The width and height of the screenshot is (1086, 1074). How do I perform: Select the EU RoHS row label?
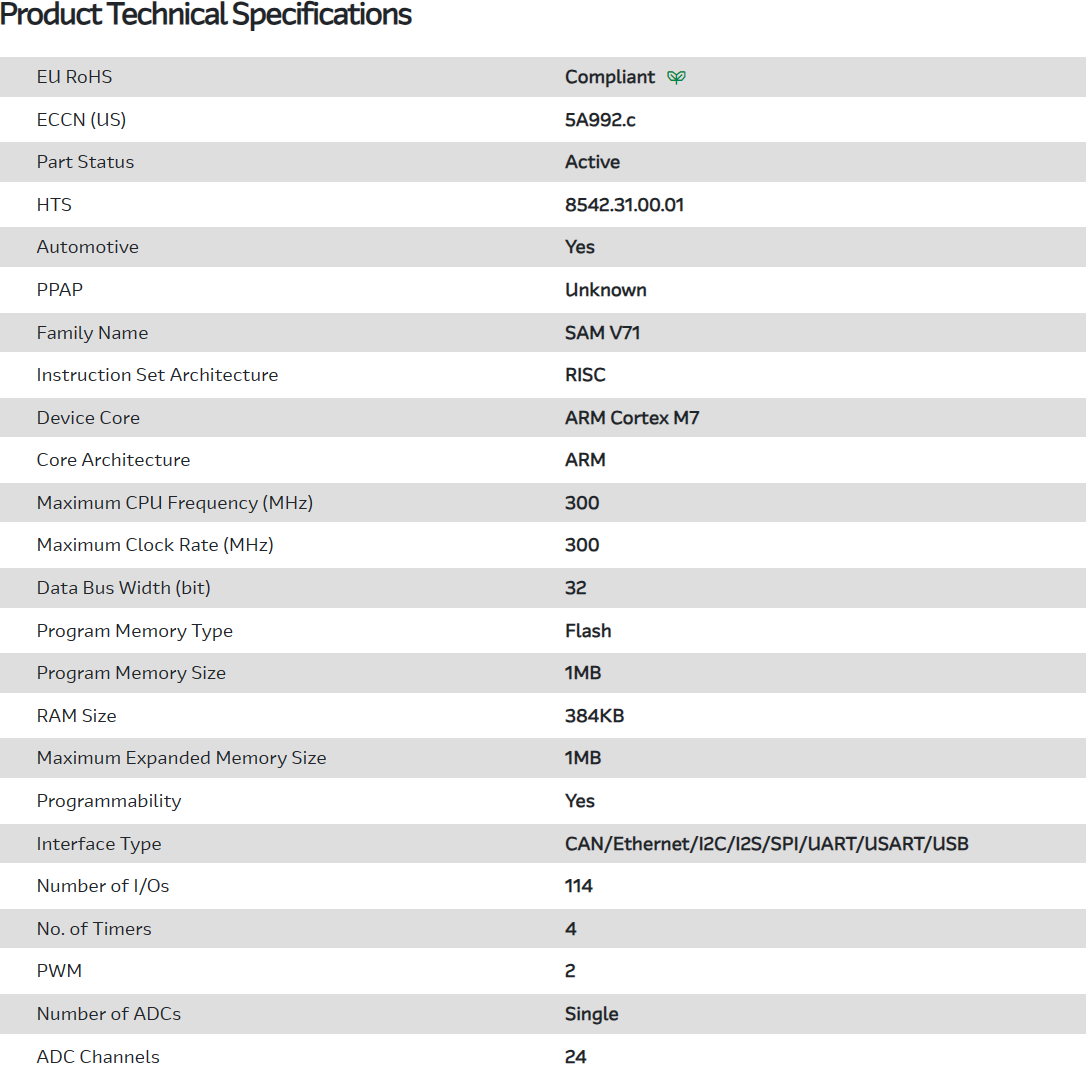click(x=74, y=77)
